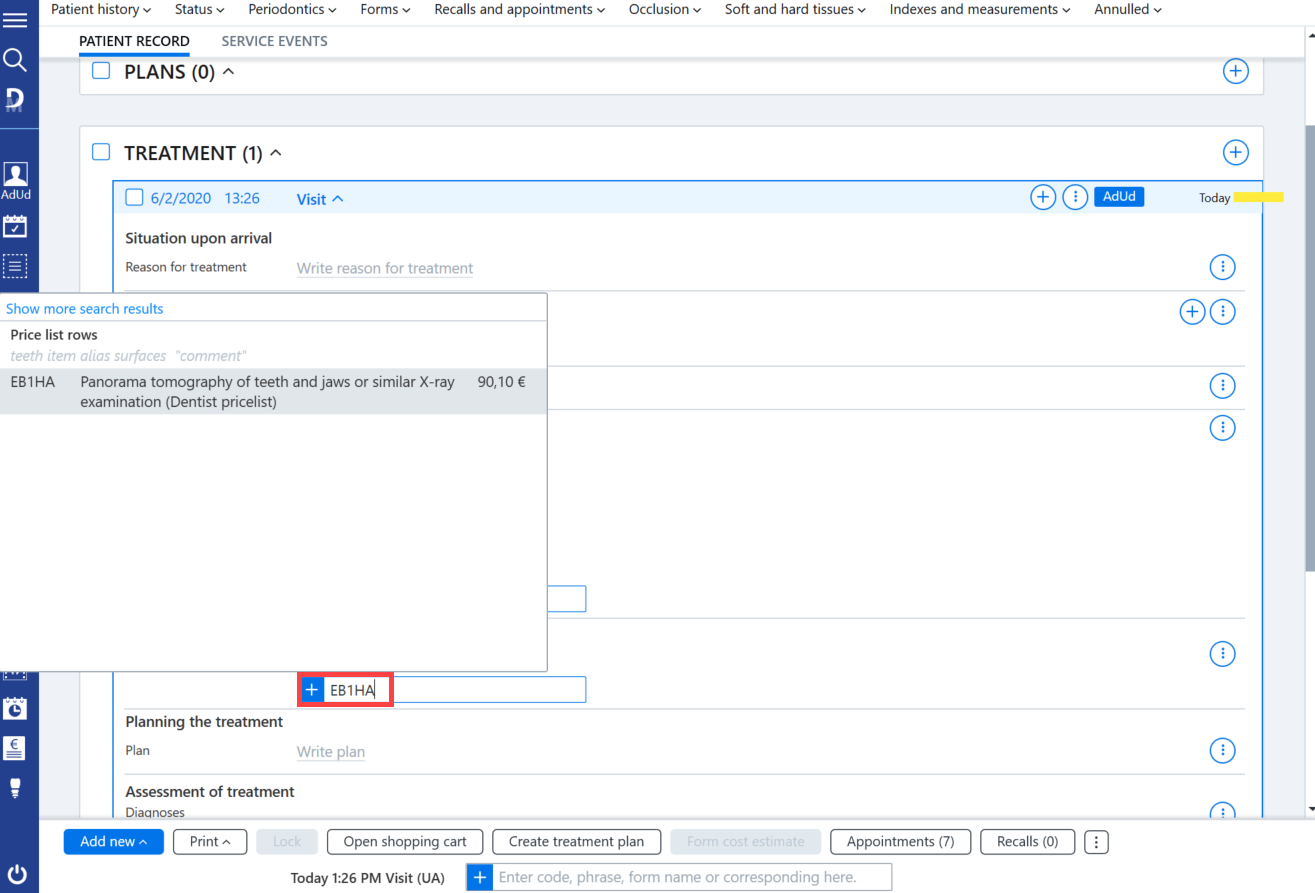Screen dimensions: 1315x893
Task: Tick the TREATMENT section checkbox
Action: (x=101, y=152)
